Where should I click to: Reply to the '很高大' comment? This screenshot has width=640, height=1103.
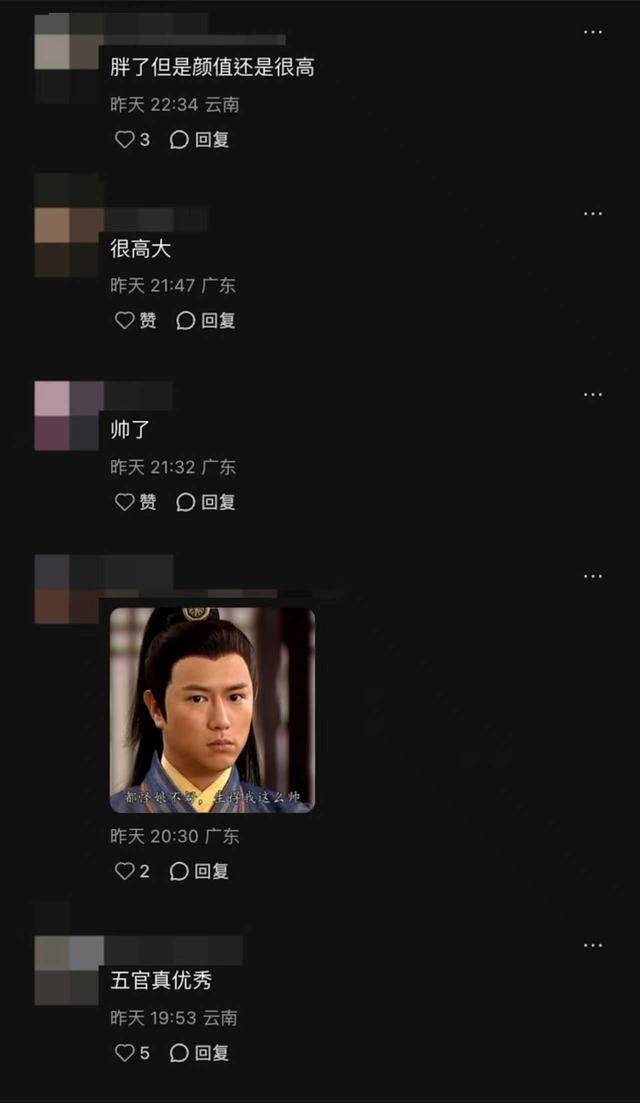click(x=205, y=321)
